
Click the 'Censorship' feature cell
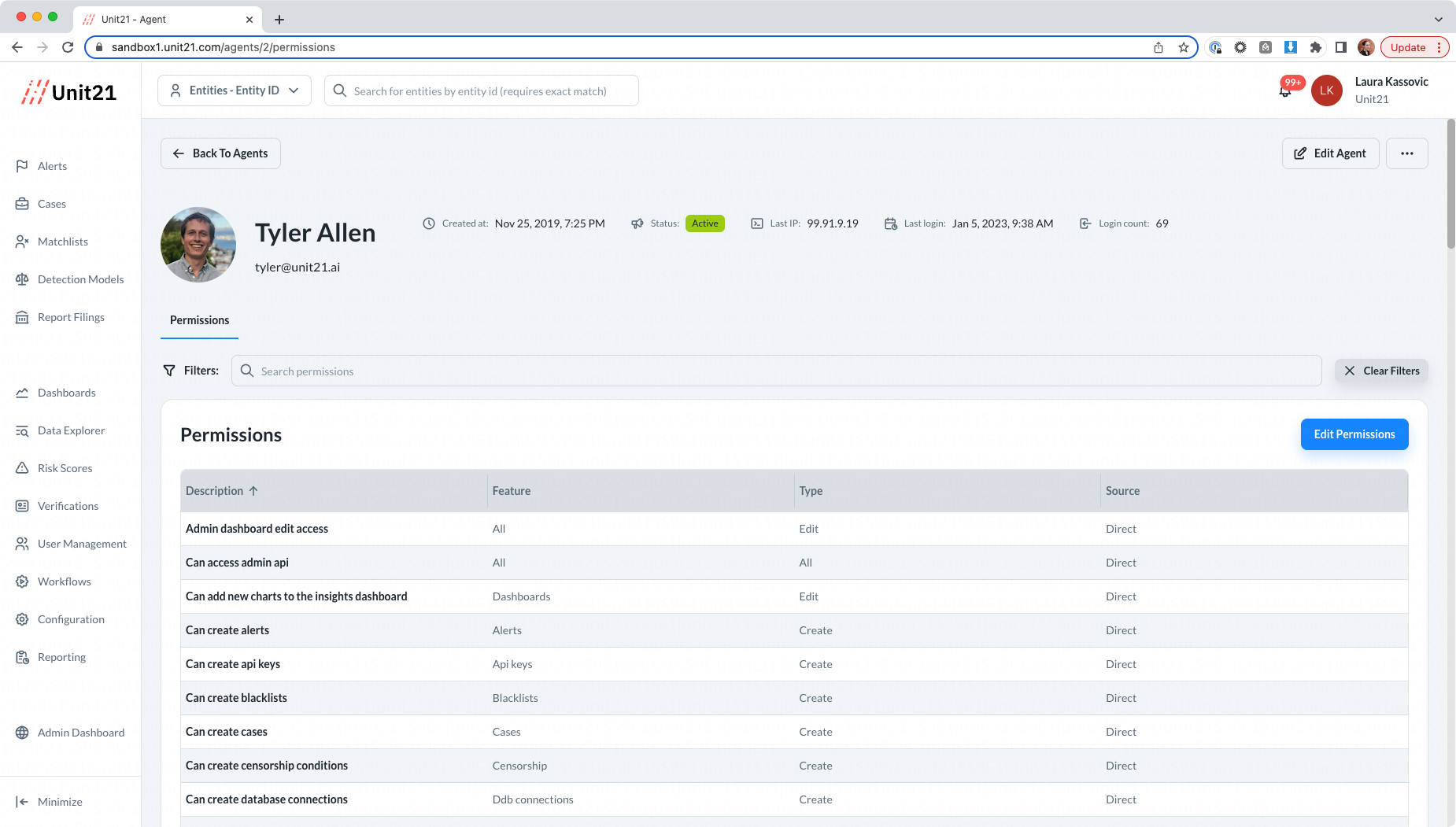pos(519,766)
